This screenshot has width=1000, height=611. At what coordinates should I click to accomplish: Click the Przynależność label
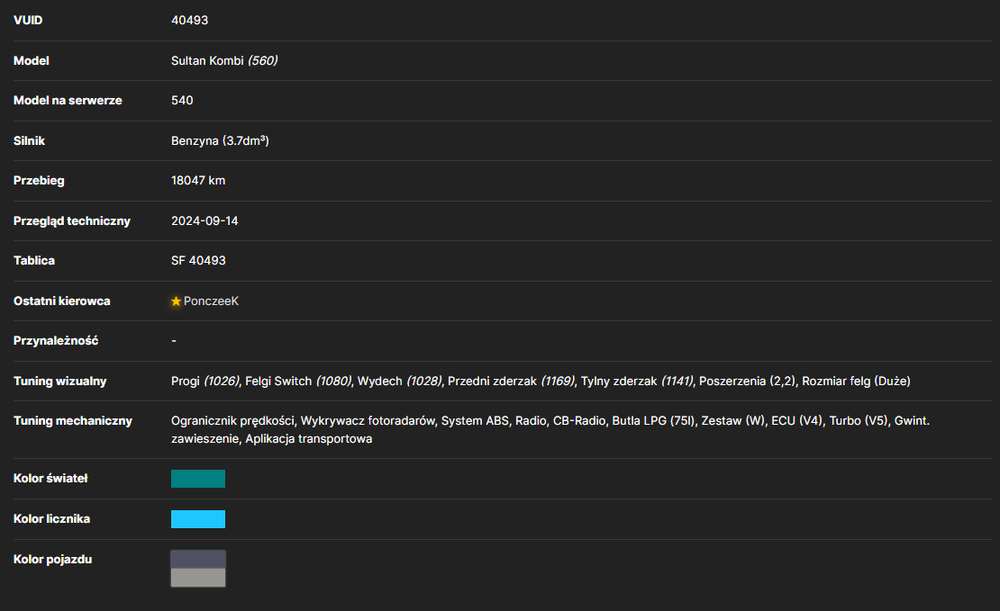56,341
